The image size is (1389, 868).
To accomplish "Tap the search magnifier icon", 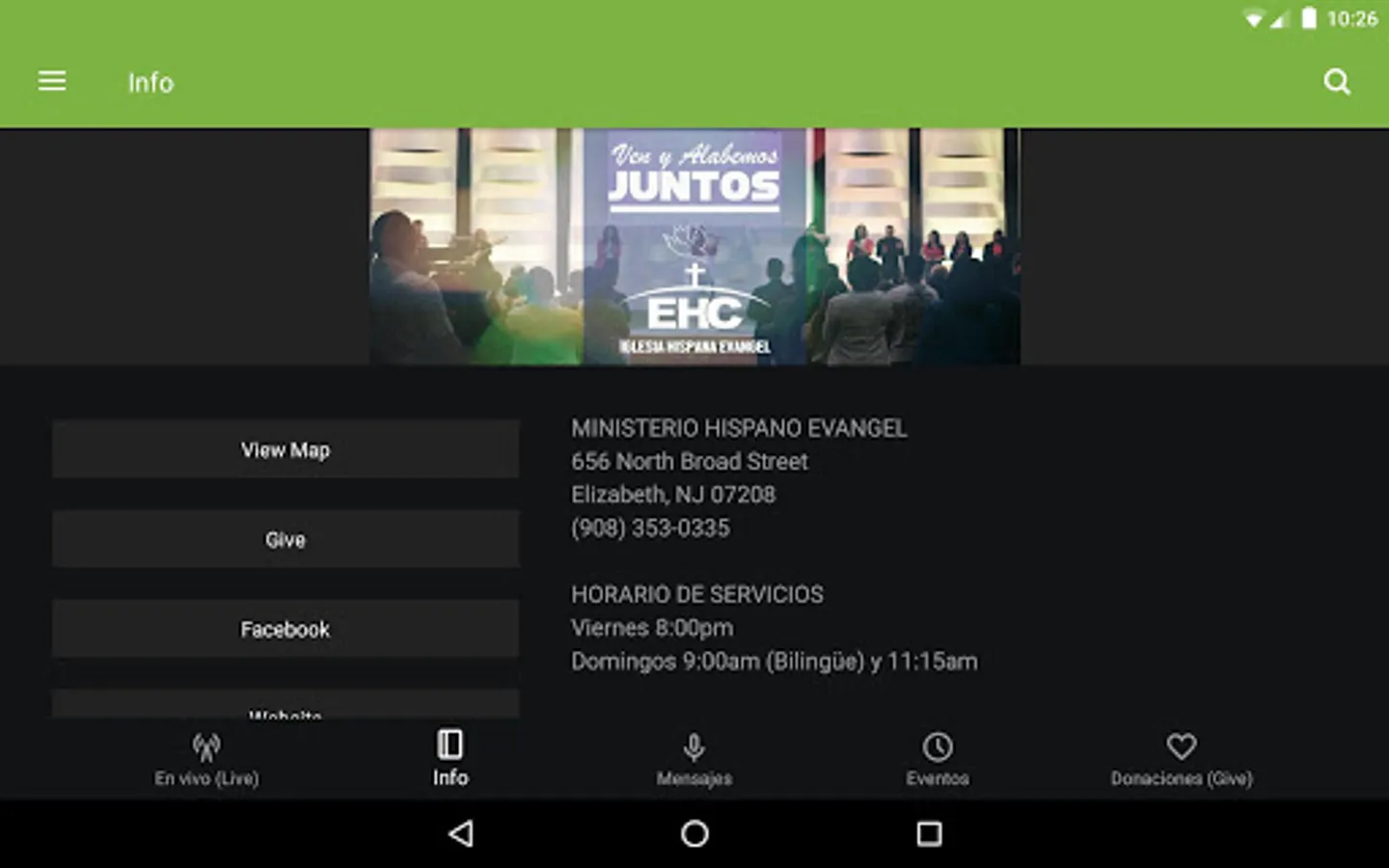I will coord(1337,82).
